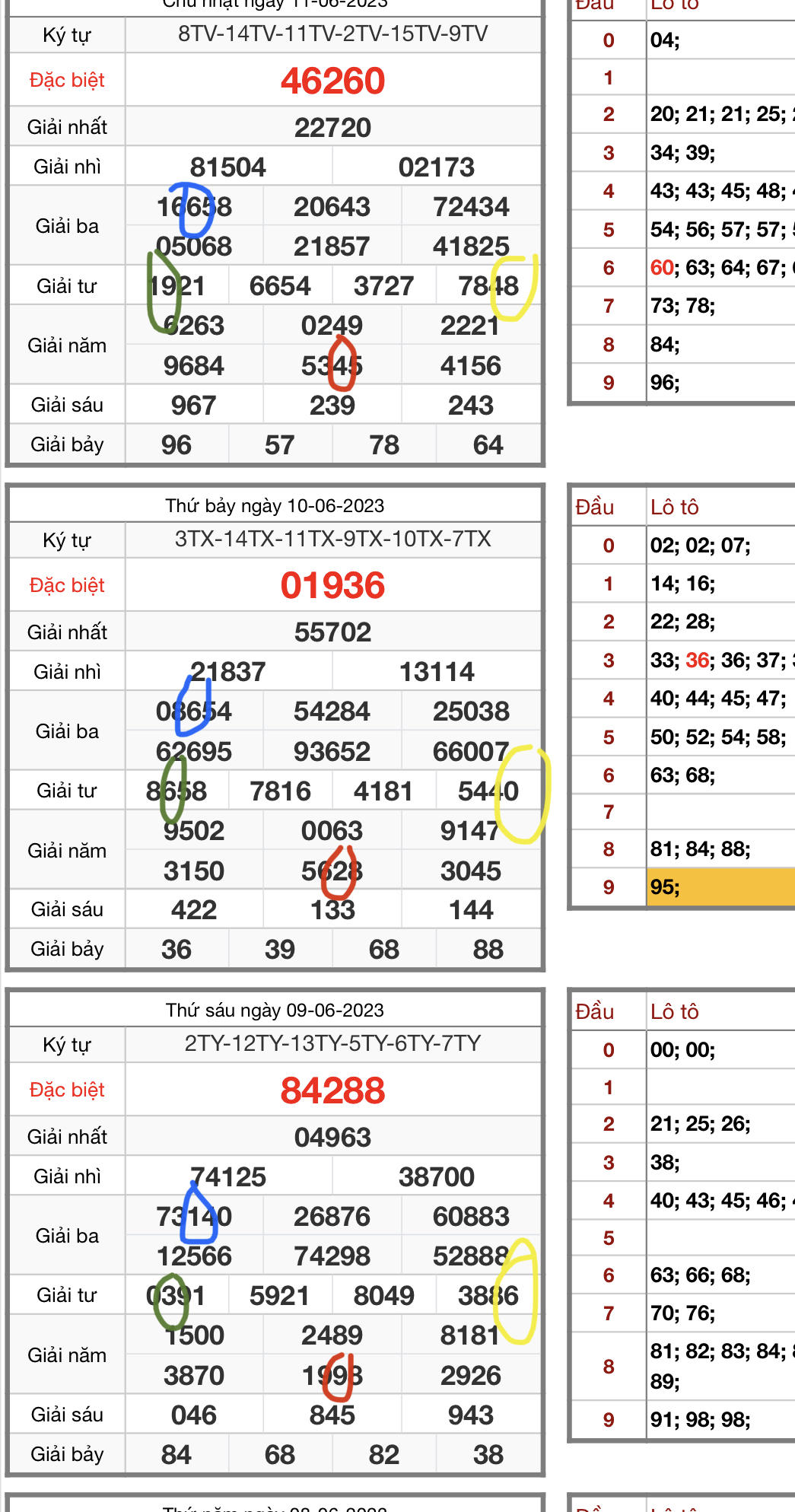
Task: Select fourth prize number 6654
Action: coord(280,285)
